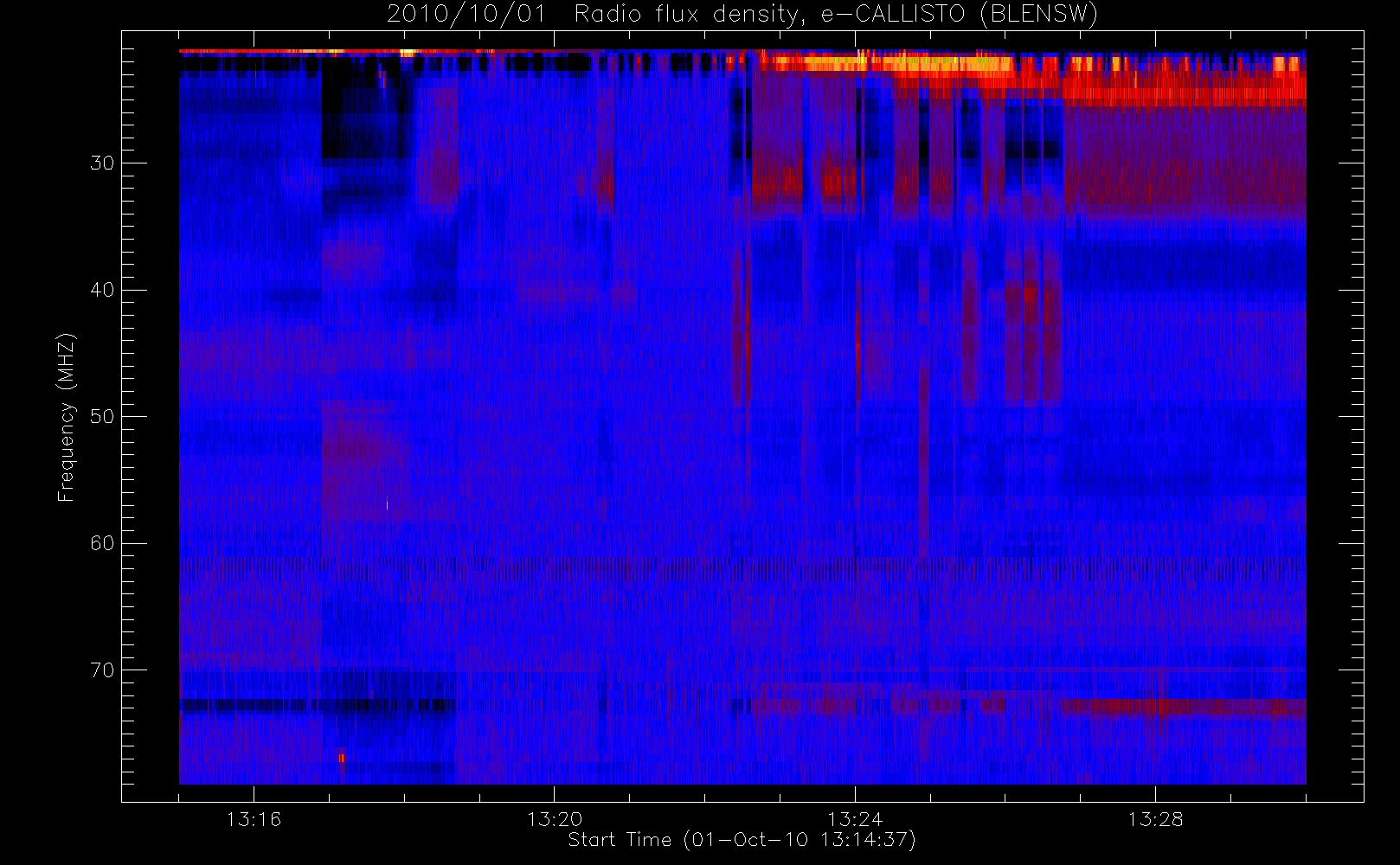Image resolution: width=1400 pixels, height=865 pixels.
Task: Click the 70 frequency tick label
Action: tap(102, 670)
